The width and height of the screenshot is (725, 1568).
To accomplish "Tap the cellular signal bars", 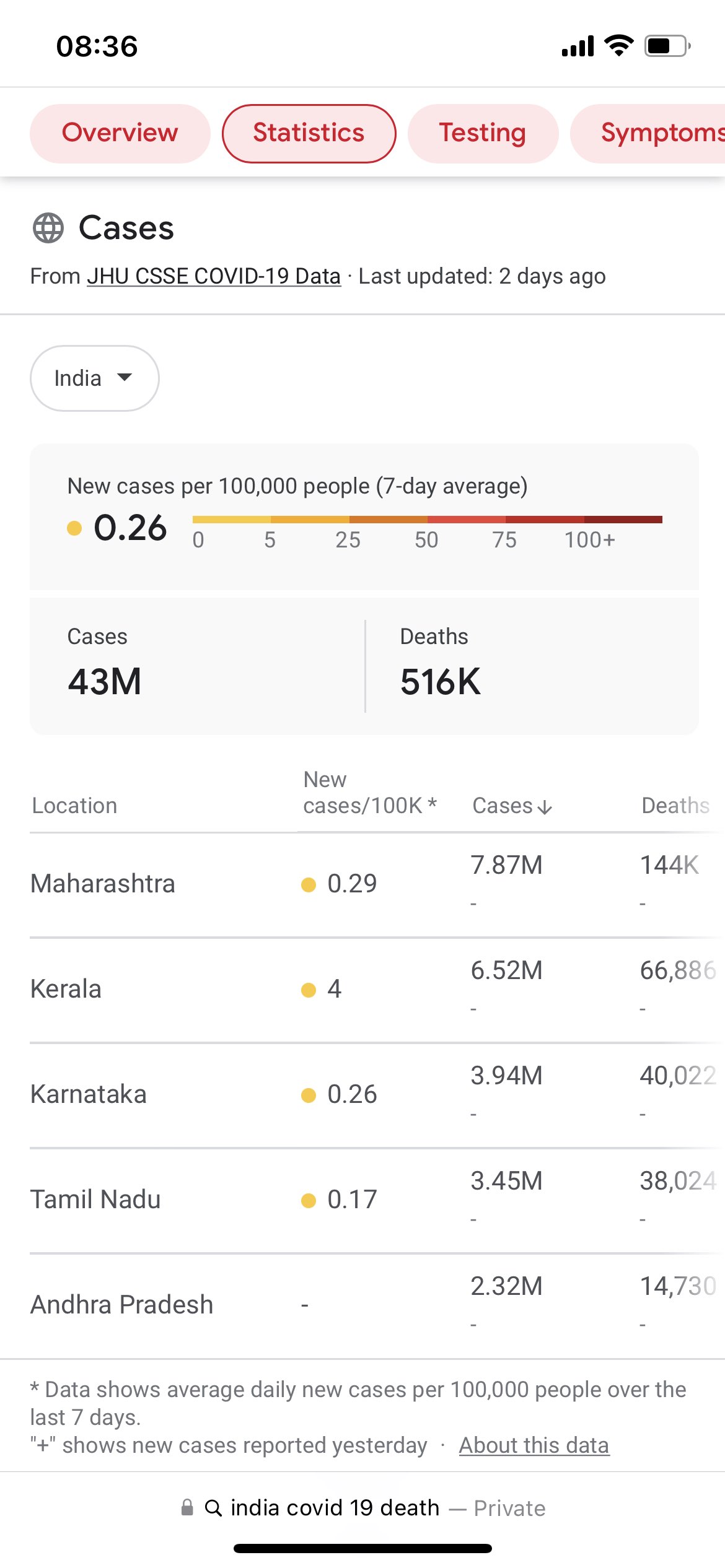I will pos(578,46).
